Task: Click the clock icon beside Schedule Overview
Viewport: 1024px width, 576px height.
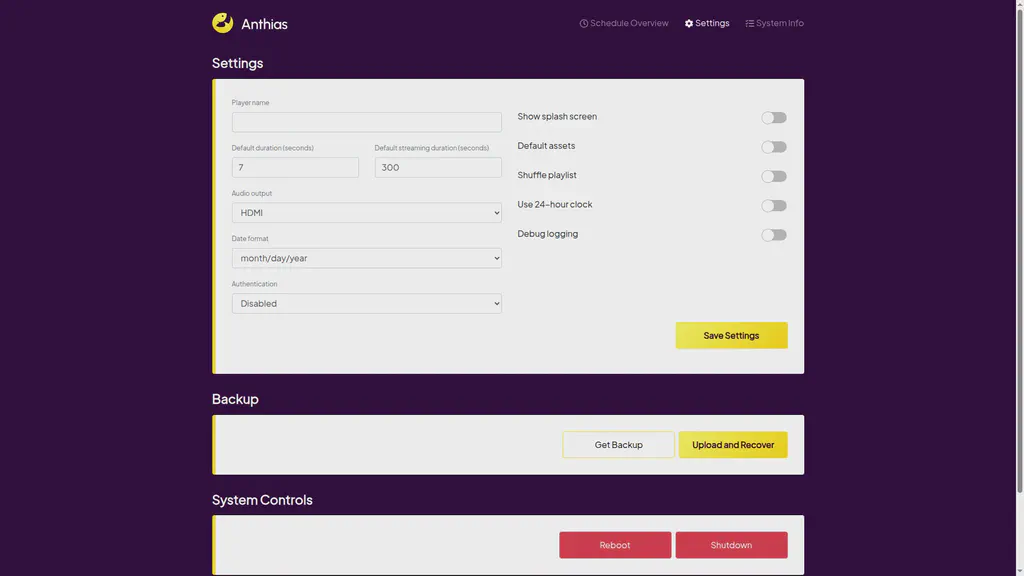Action: click(x=582, y=22)
